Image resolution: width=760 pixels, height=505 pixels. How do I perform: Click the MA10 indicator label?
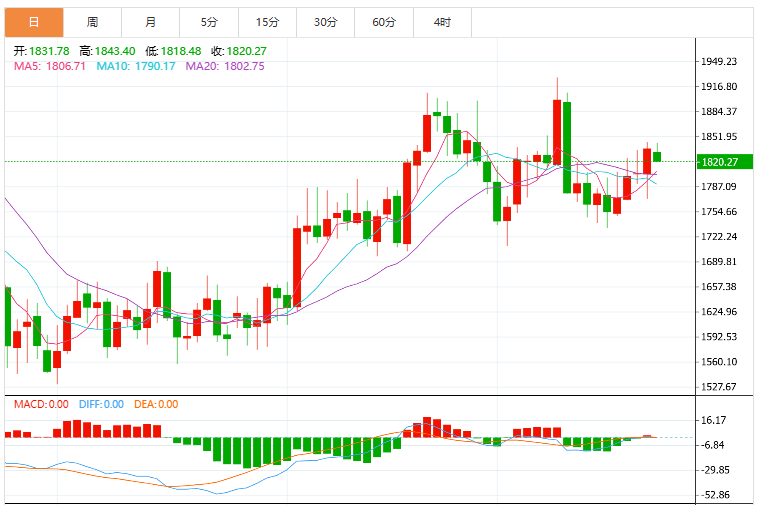coord(136,66)
